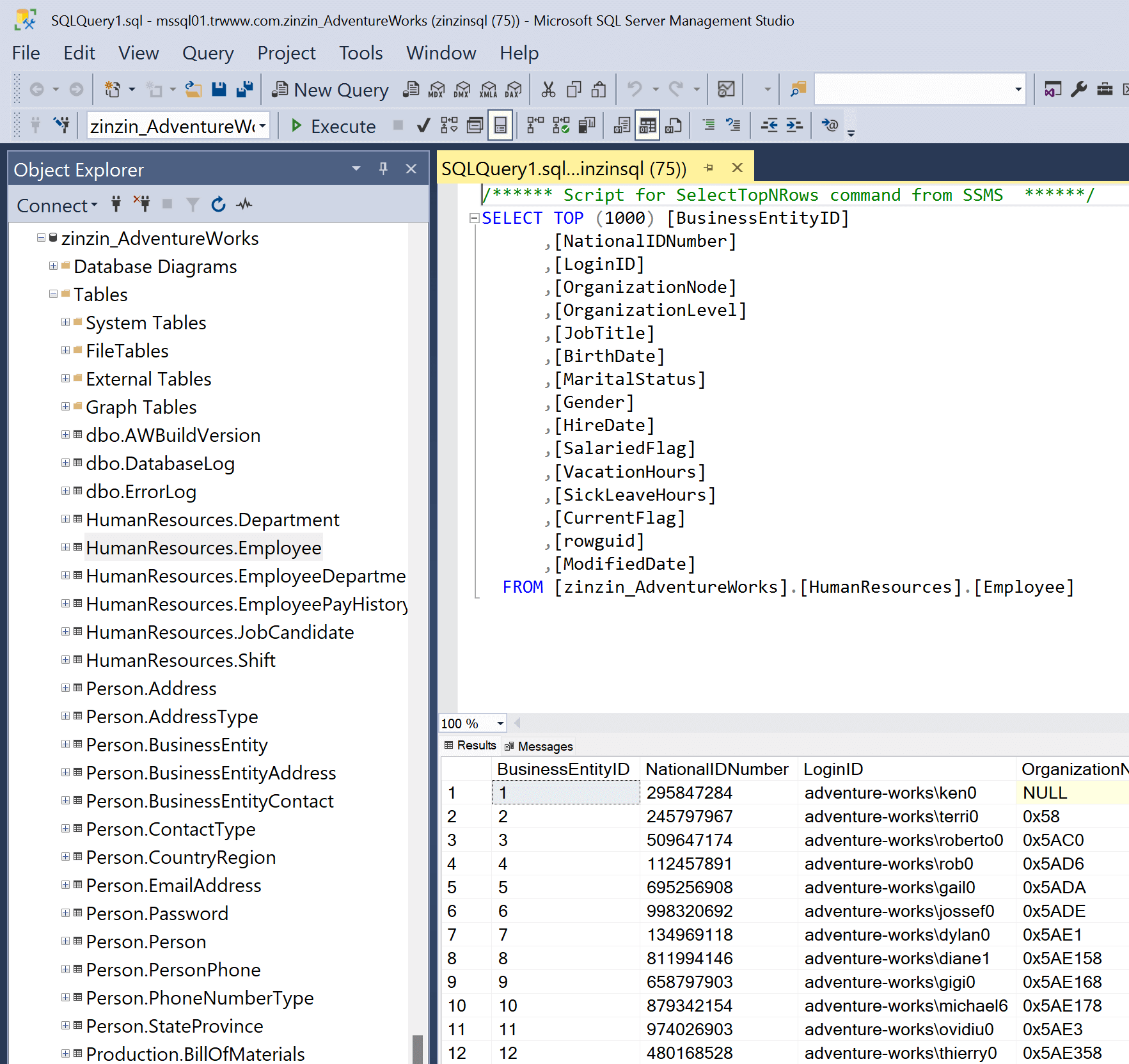Specify values for template parameters icon
The image size is (1129, 1064).
point(830,125)
